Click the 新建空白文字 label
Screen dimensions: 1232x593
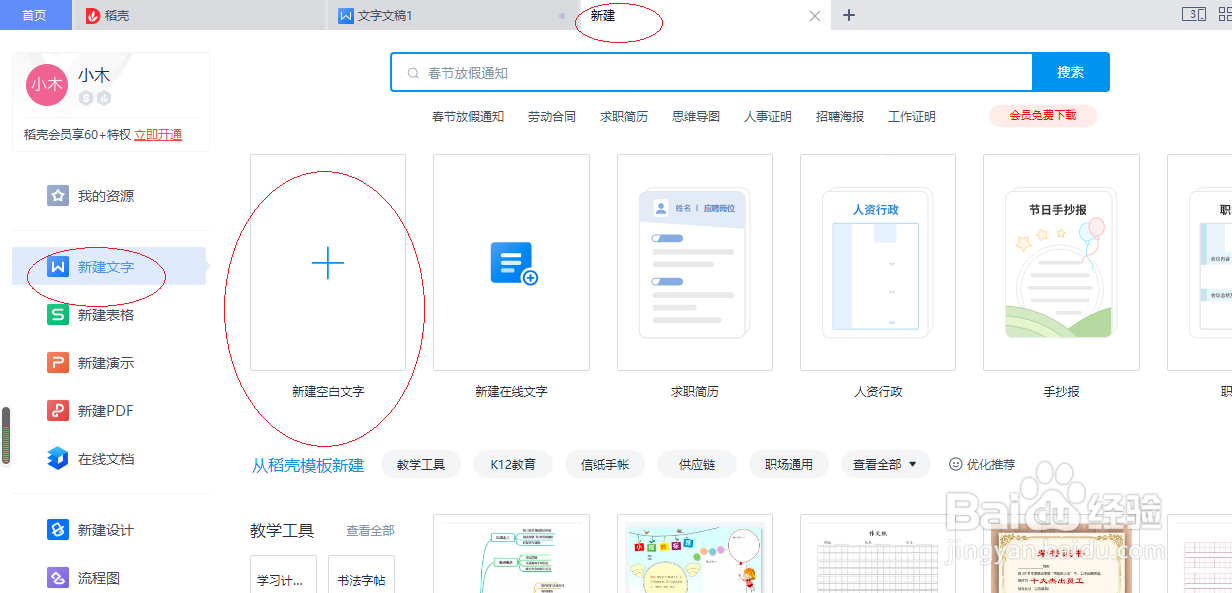click(x=328, y=392)
